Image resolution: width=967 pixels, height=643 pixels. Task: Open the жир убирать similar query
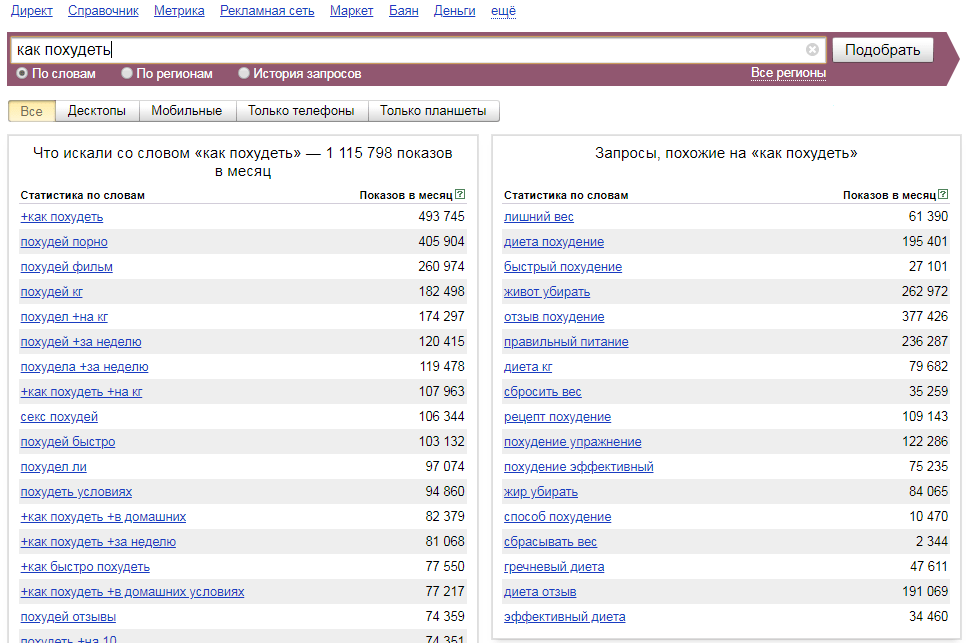click(x=541, y=492)
